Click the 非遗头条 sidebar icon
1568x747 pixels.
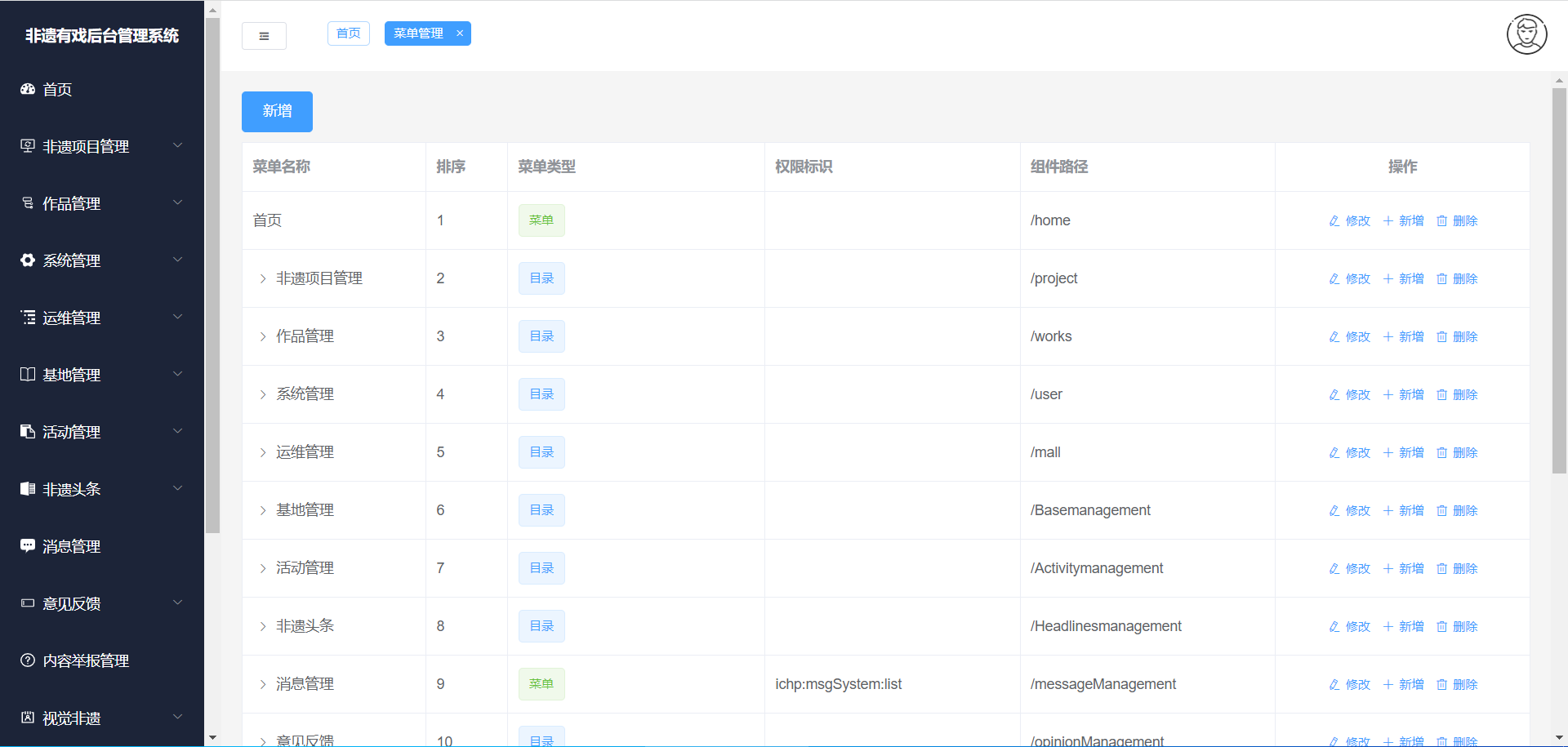[x=28, y=489]
